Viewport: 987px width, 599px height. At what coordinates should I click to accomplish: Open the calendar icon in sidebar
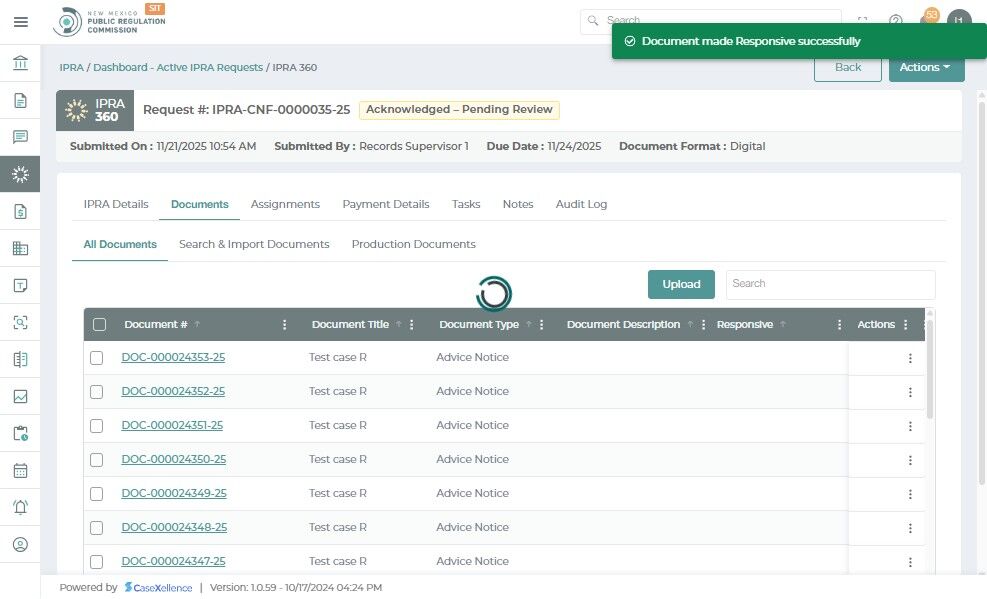pyautogui.click(x=20, y=470)
